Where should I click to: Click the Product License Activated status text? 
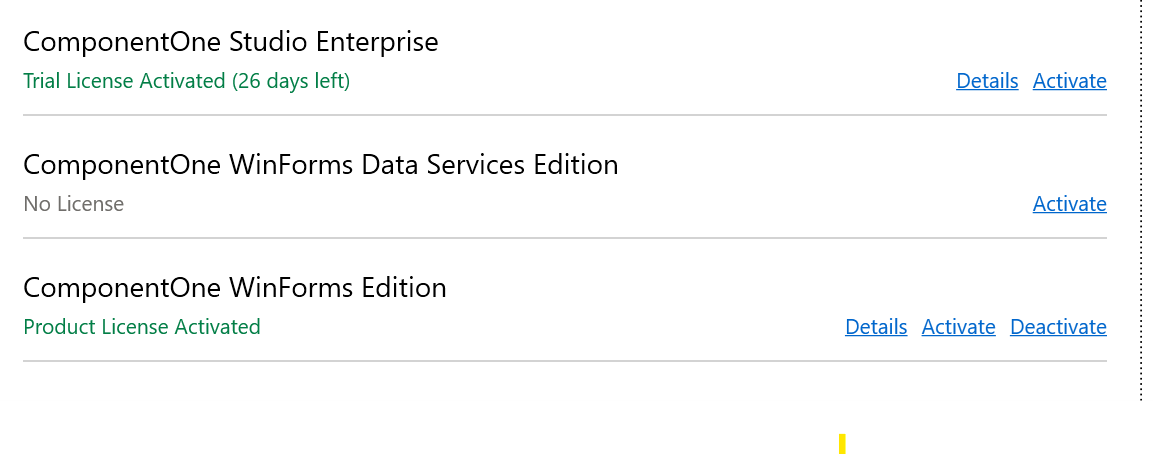pyautogui.click(x=141, y=327)
